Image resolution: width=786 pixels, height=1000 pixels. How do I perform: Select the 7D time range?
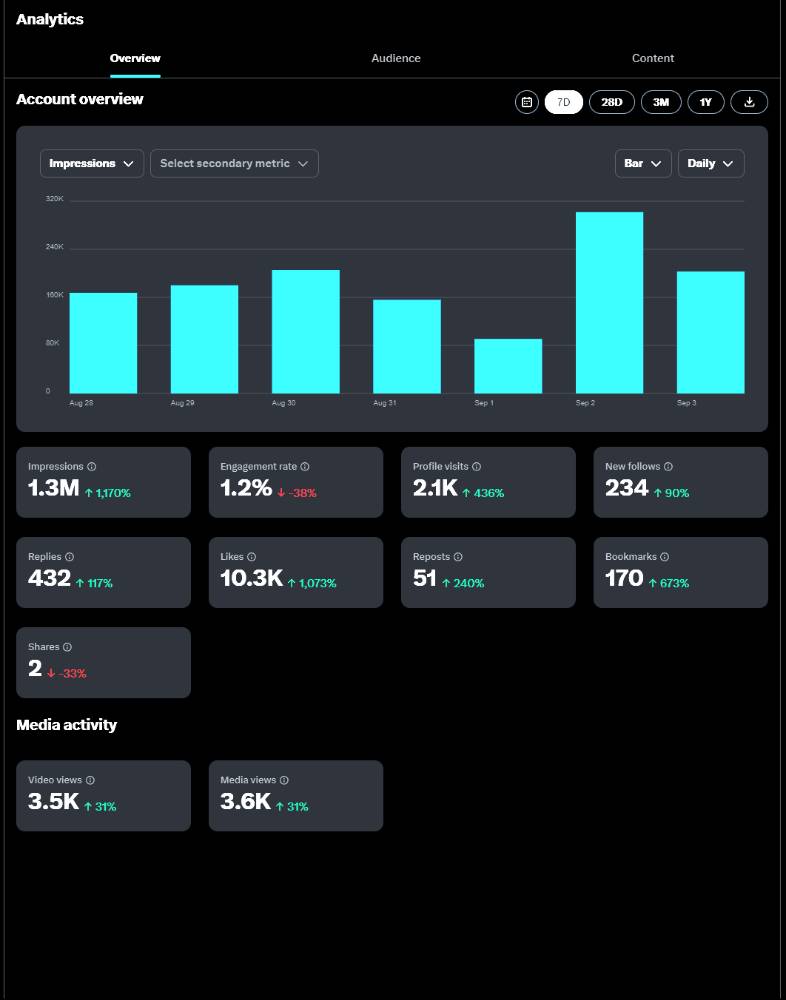tap(563, 102)
